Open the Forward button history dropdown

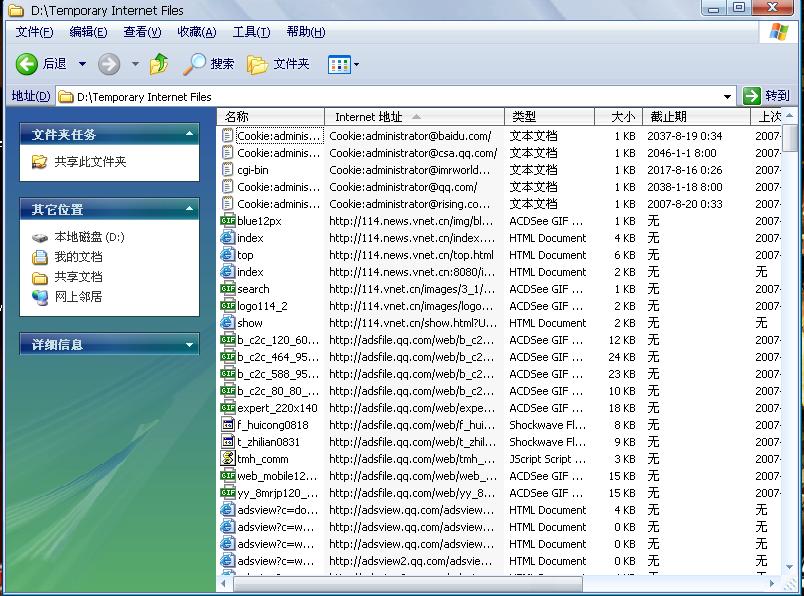tap(135, 64)
